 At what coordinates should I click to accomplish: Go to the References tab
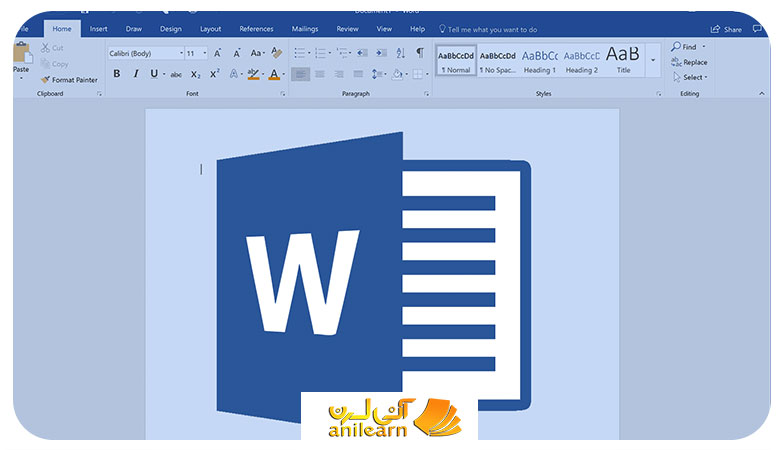(256, 29)
